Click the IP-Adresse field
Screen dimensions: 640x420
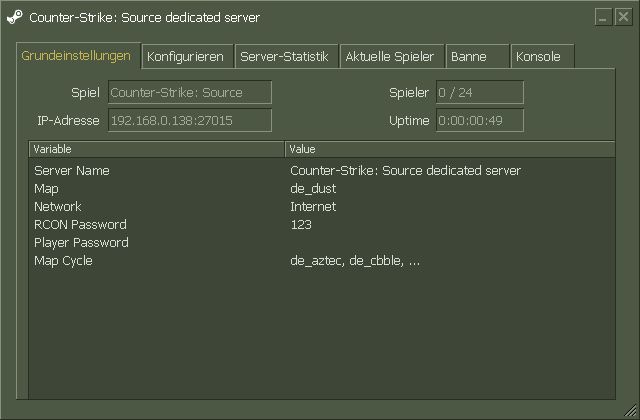pos(189,121)
